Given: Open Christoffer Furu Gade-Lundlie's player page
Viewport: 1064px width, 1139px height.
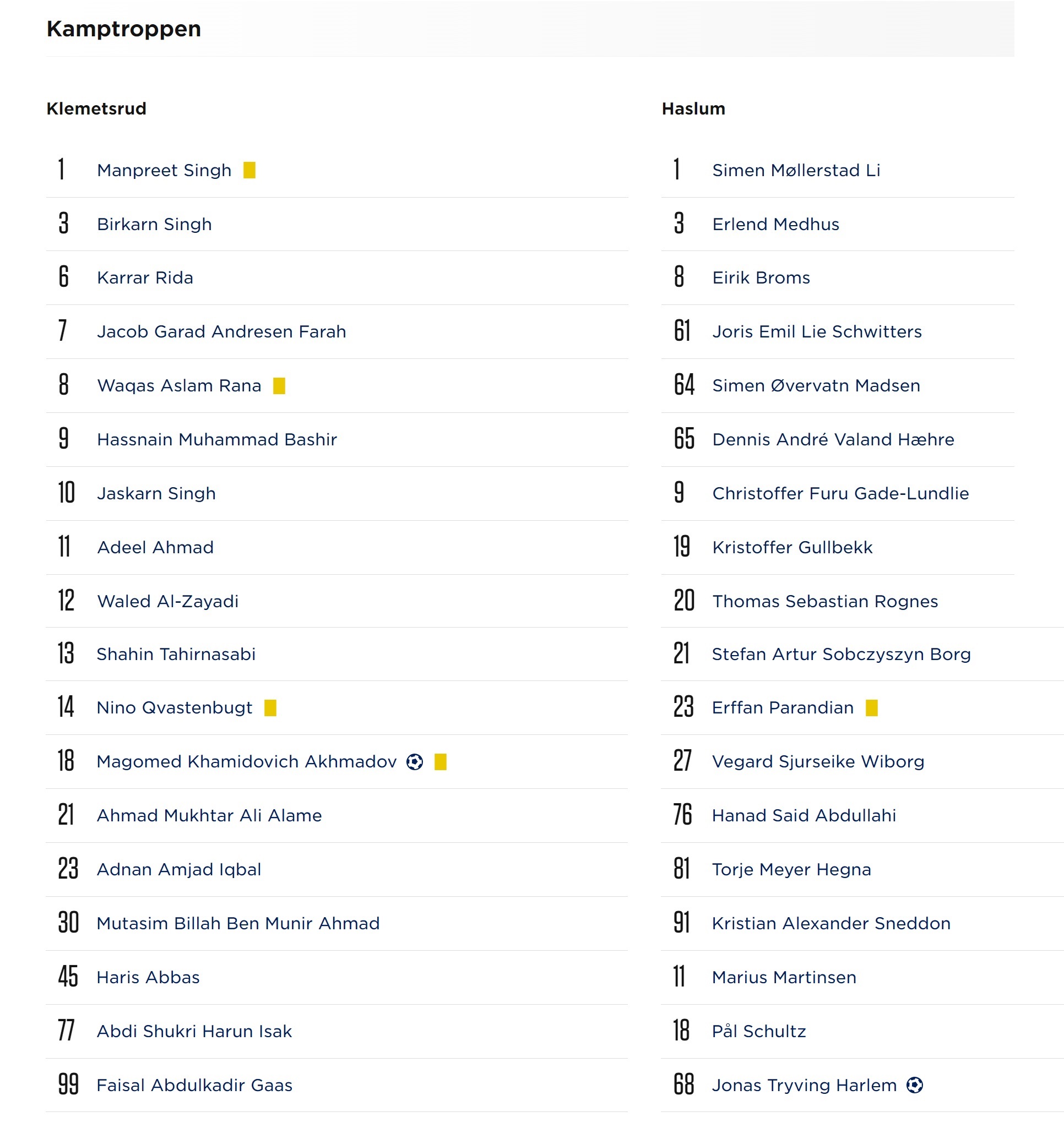Looking at the screenshot, I should (x=840, y=493).
